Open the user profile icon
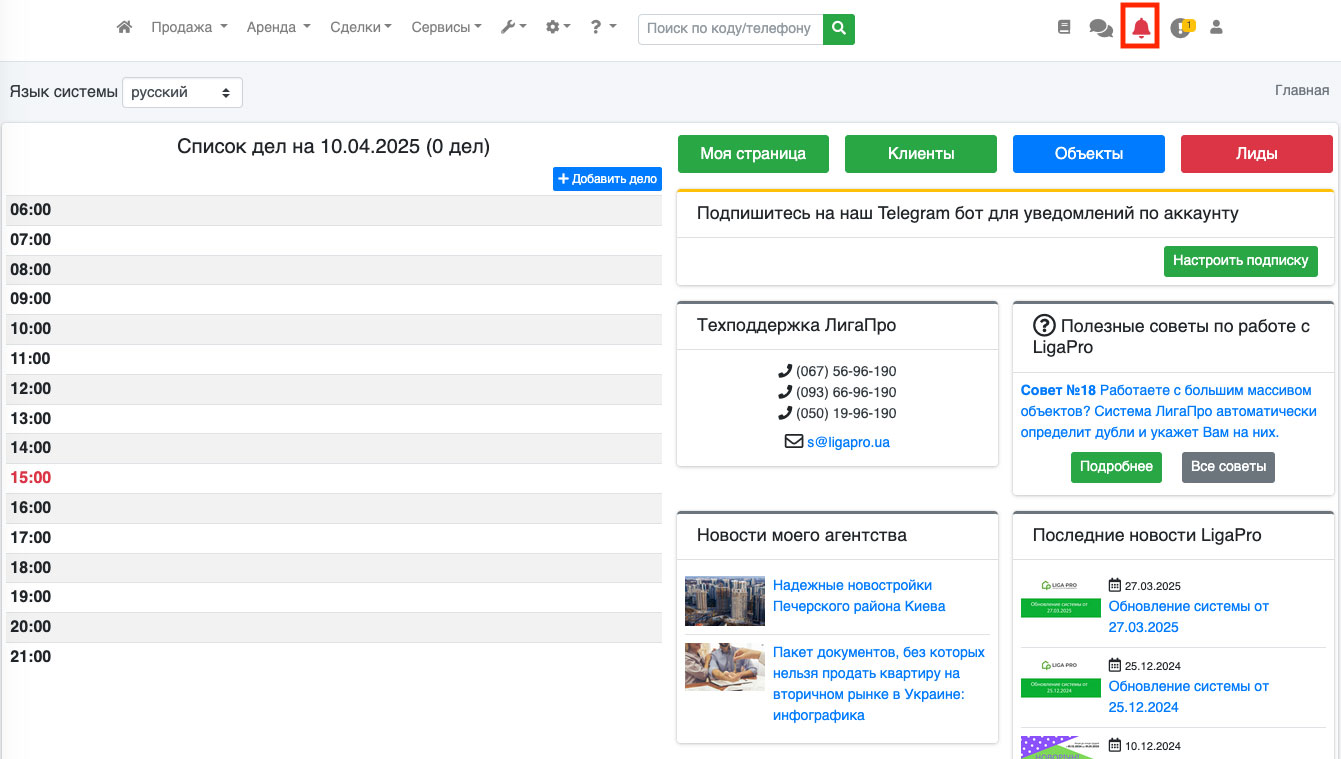The image size is (1341, 759). 1216,28
